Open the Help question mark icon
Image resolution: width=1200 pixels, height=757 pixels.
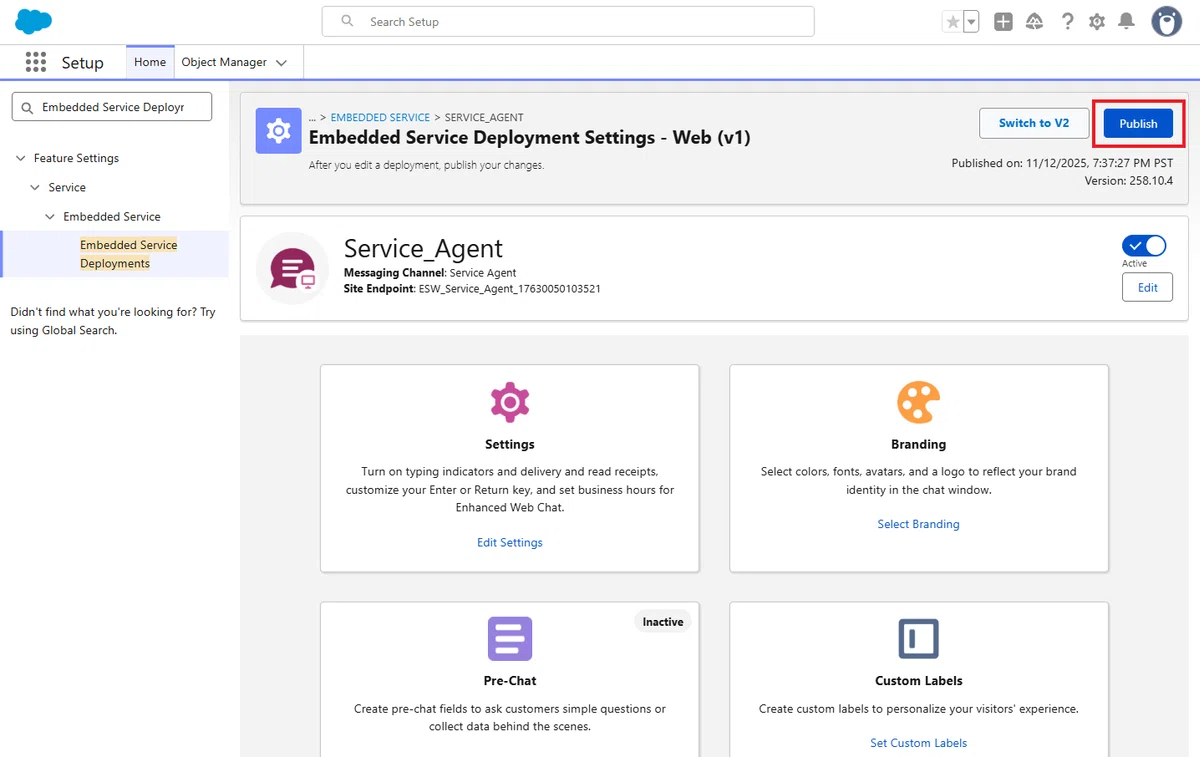coord(1067,22)
